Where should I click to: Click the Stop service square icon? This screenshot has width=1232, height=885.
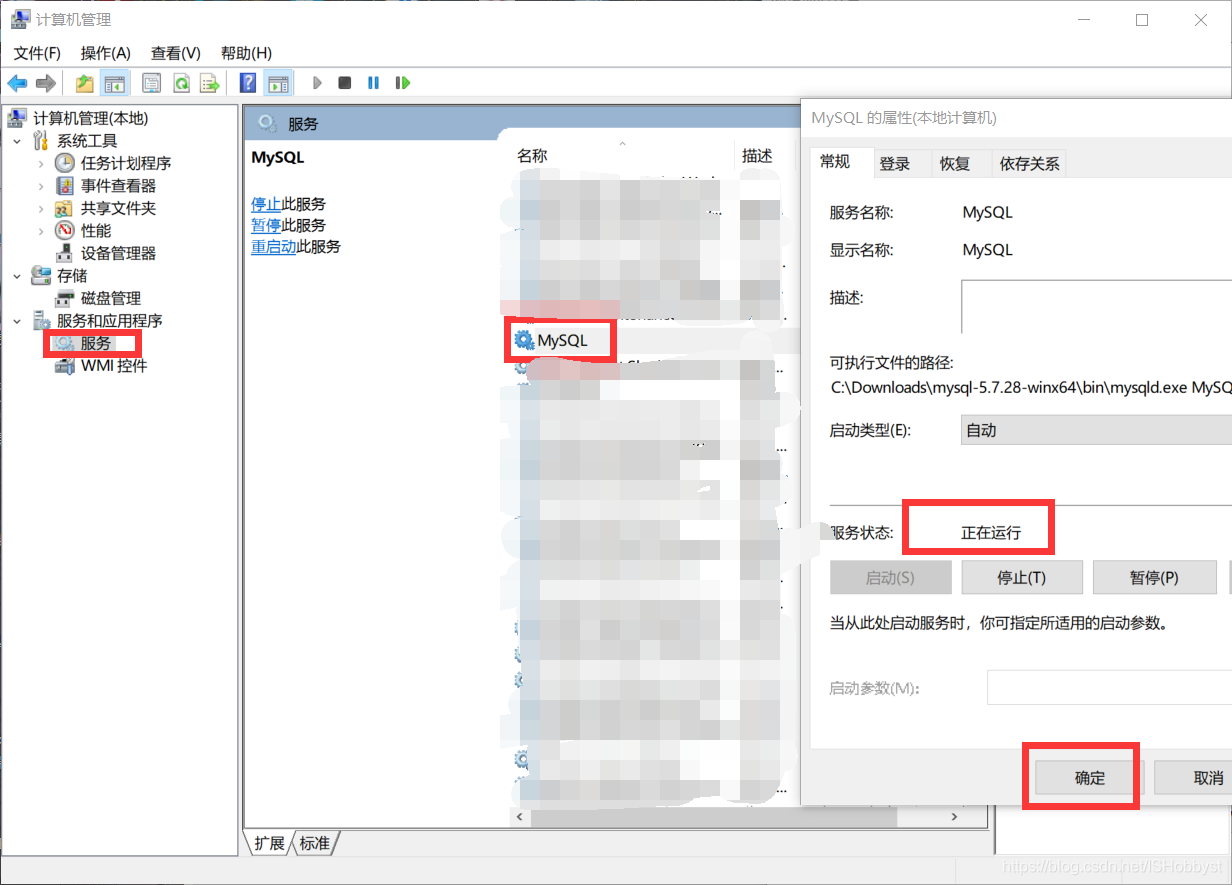tap(345, 83)
